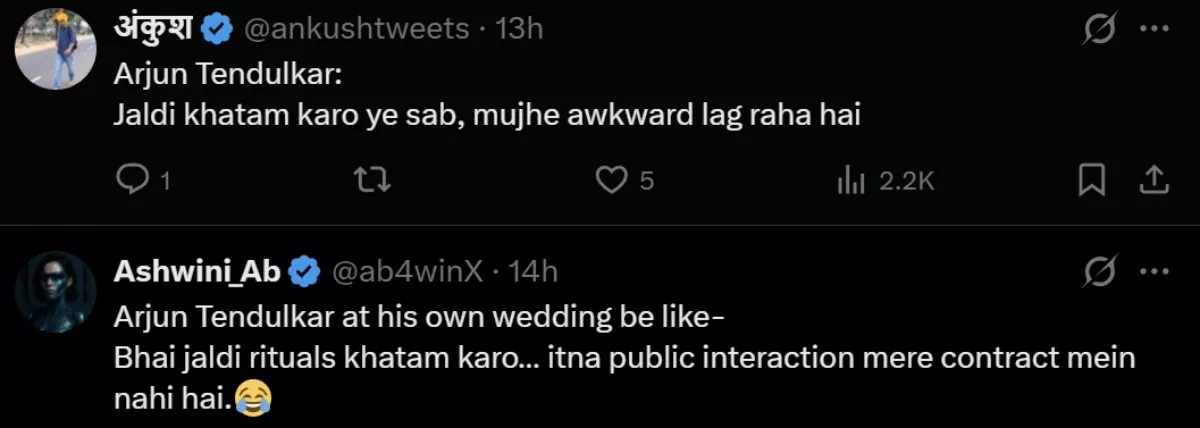
Task: Click the Ashwini_Ab display name
Action: pos(198,270)
